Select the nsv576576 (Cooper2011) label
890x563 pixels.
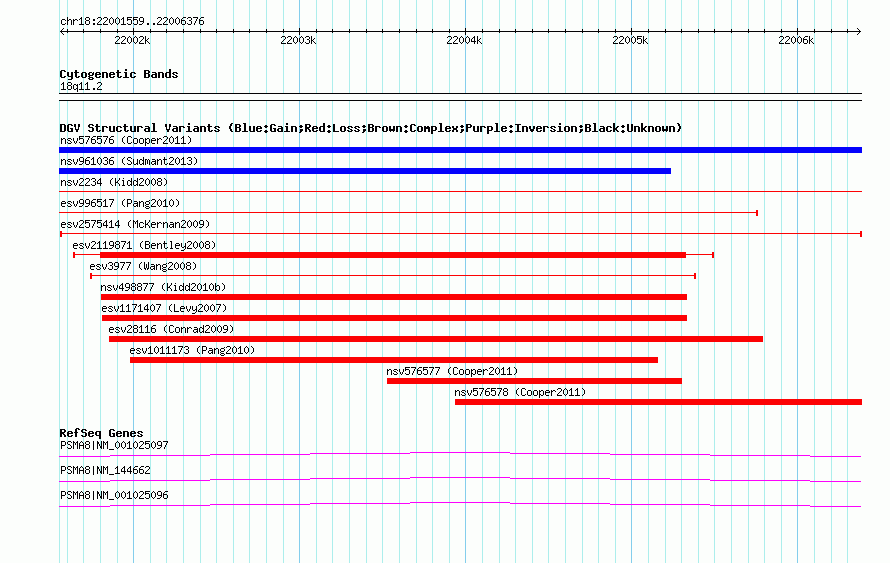pos(126,140)
